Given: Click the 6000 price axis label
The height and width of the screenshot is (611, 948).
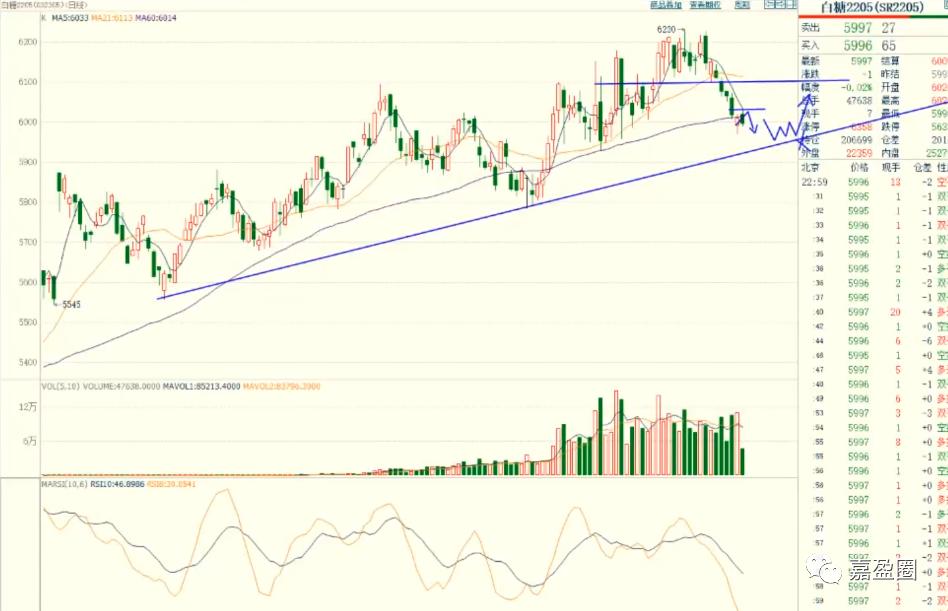Looking at the screenshot, I should (28, 122).
